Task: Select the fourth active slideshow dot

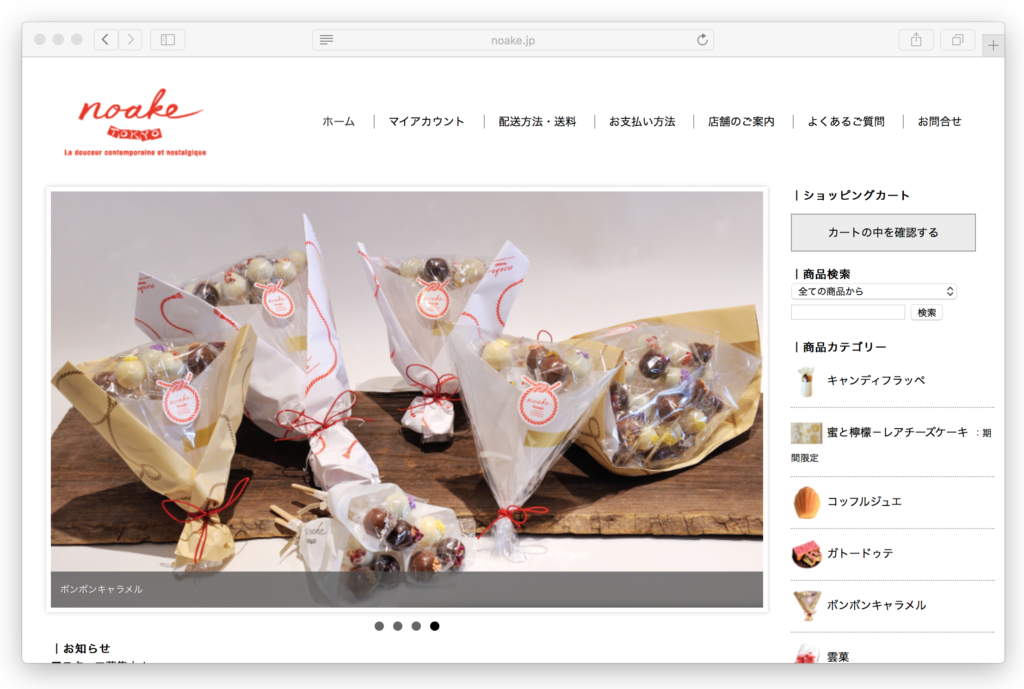Action: click(x=434, y=626)
